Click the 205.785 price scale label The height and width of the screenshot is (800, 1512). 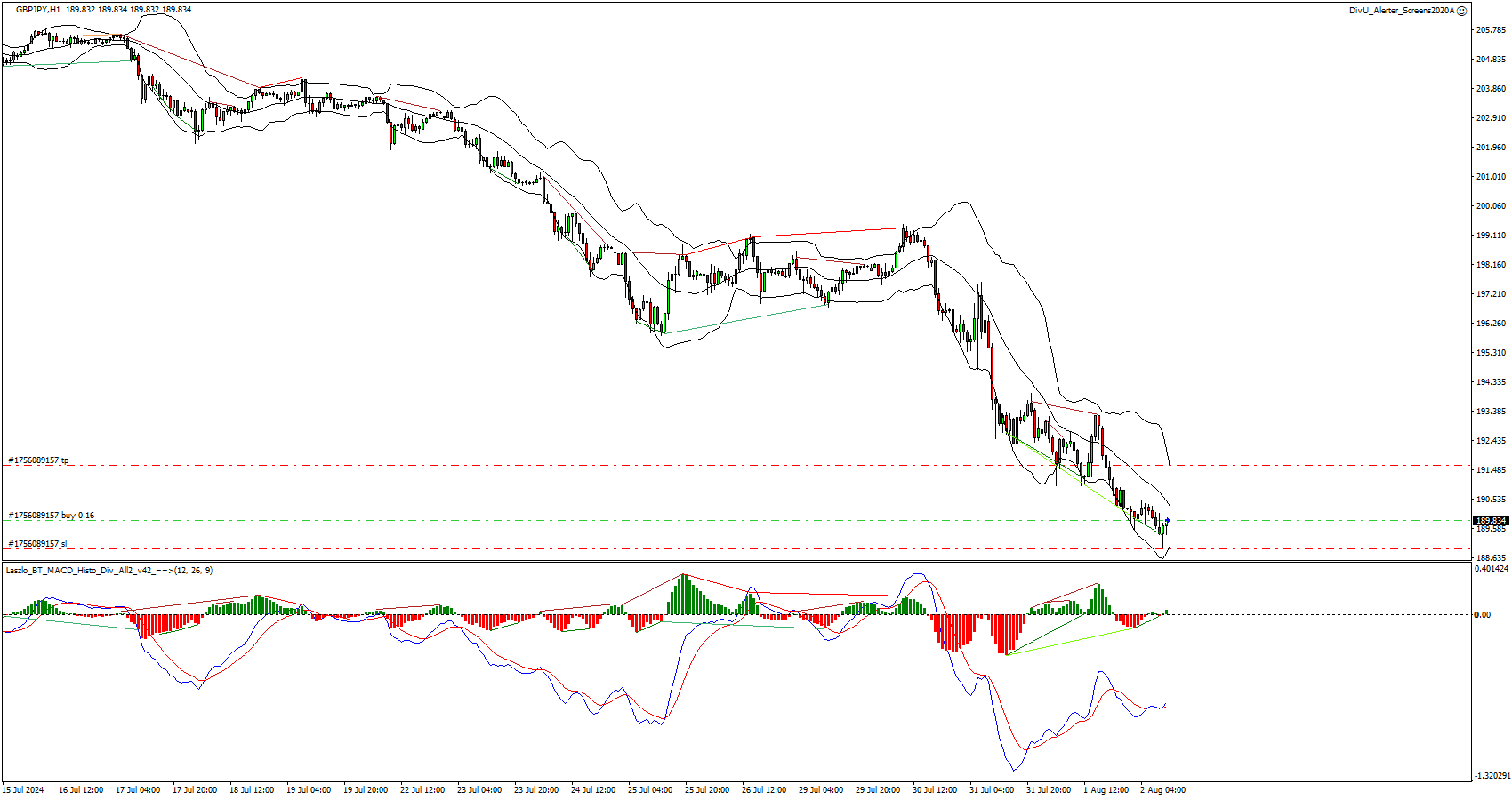[1492, 30]
